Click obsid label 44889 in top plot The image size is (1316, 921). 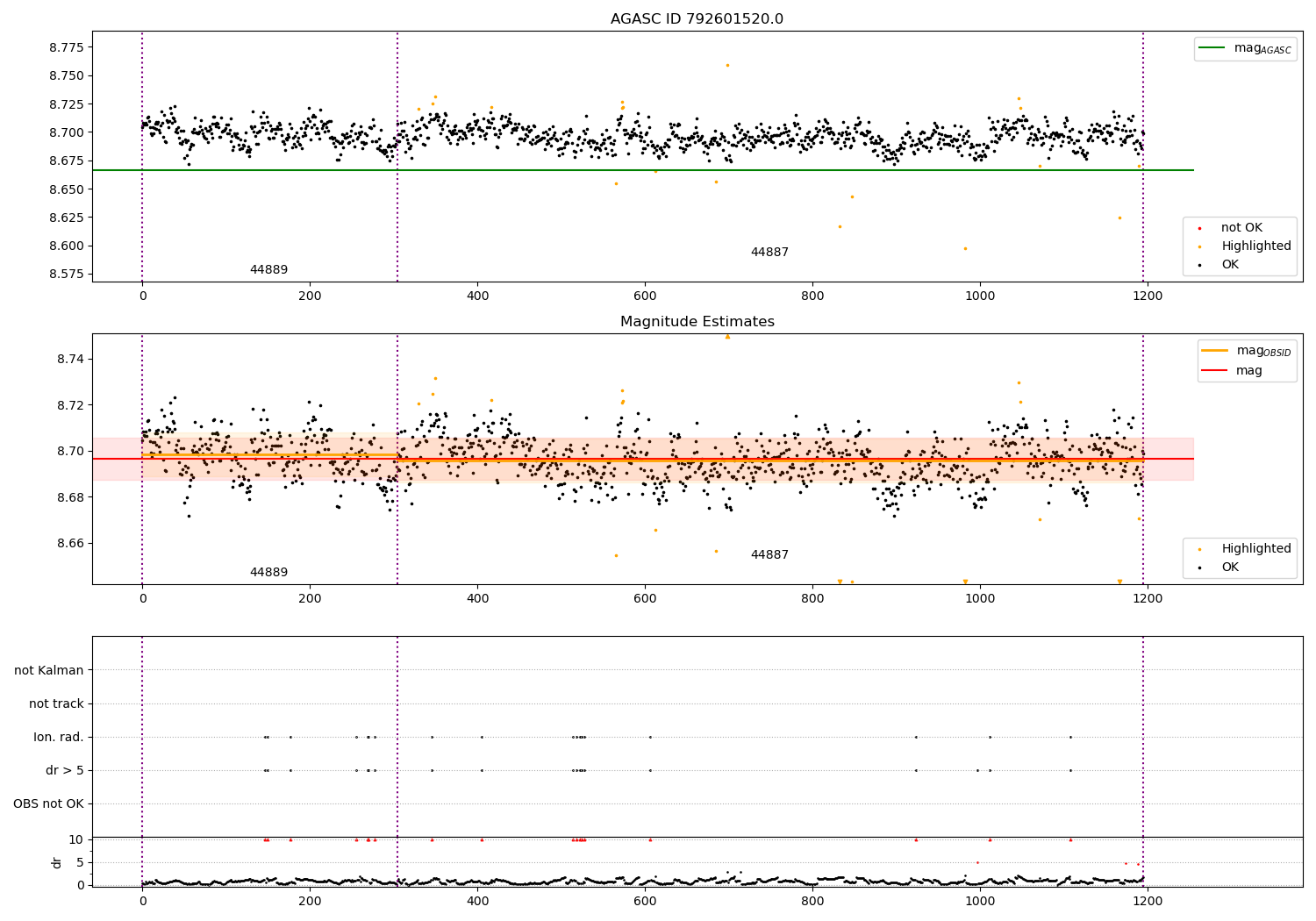268,269
